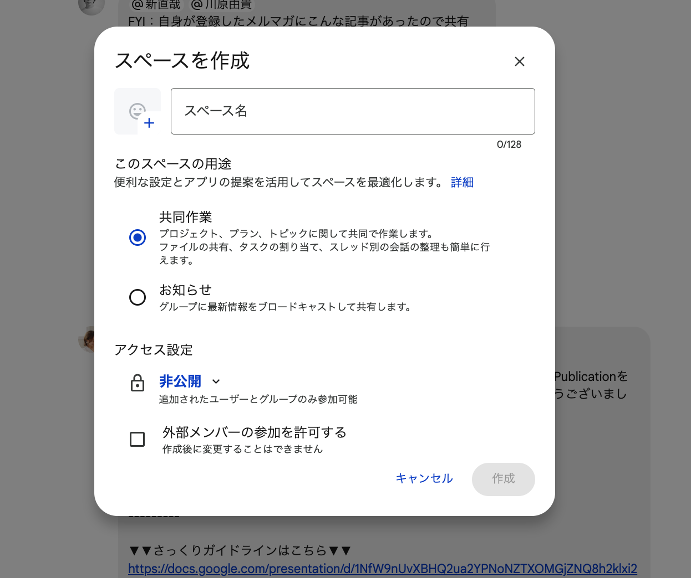Click the 0/128 character counter
This screenshot has height=578, width=692.
(509, 145)
